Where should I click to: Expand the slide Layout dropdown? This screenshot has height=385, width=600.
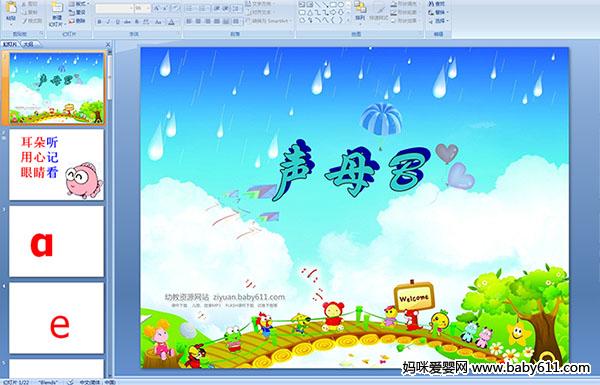pyautogui.click(x=78, y=4)
